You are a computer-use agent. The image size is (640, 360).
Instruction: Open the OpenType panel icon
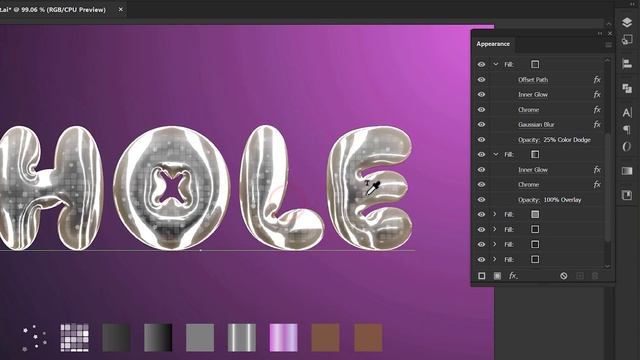tap(627, 147)
